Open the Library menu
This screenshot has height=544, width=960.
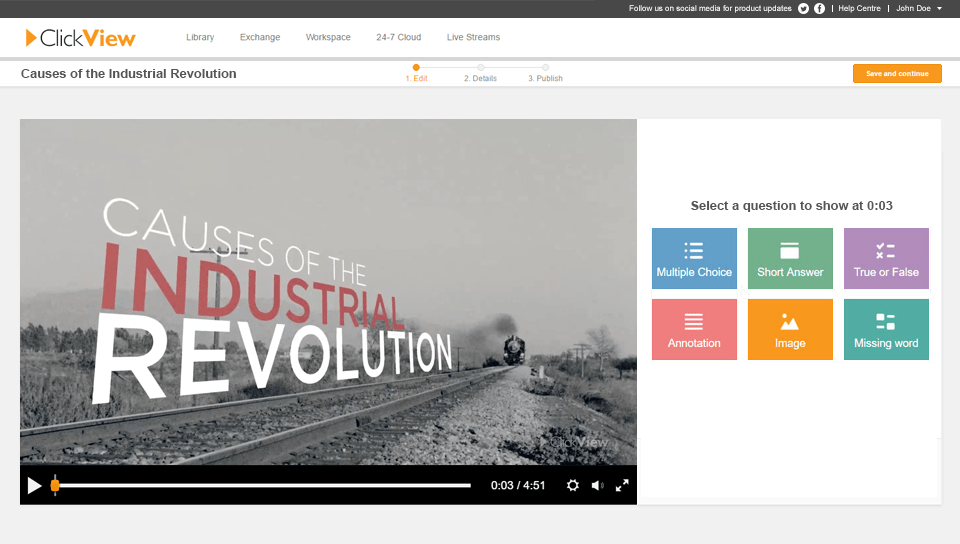[x=200, y=37]
